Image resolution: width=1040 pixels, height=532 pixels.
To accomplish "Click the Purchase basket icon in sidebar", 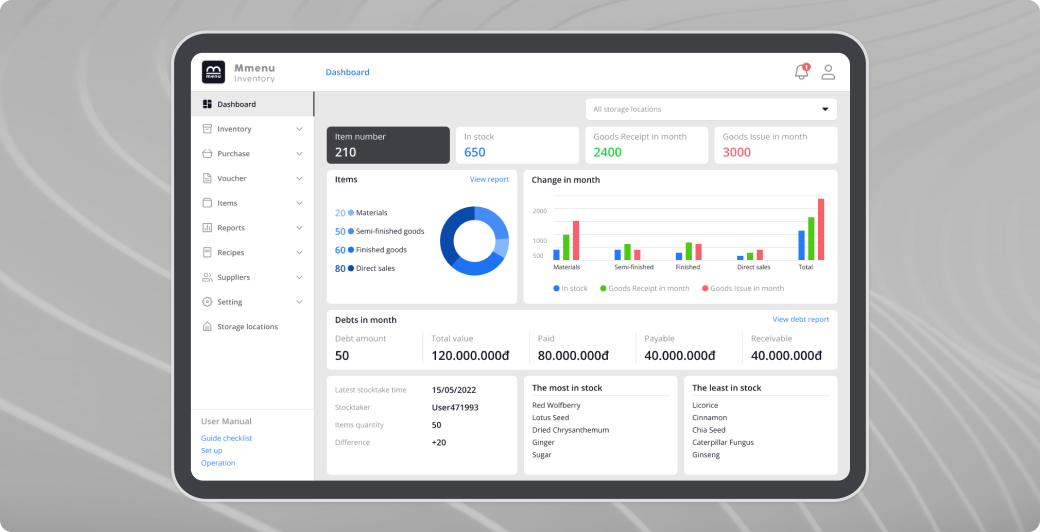I will pos(207,154).
